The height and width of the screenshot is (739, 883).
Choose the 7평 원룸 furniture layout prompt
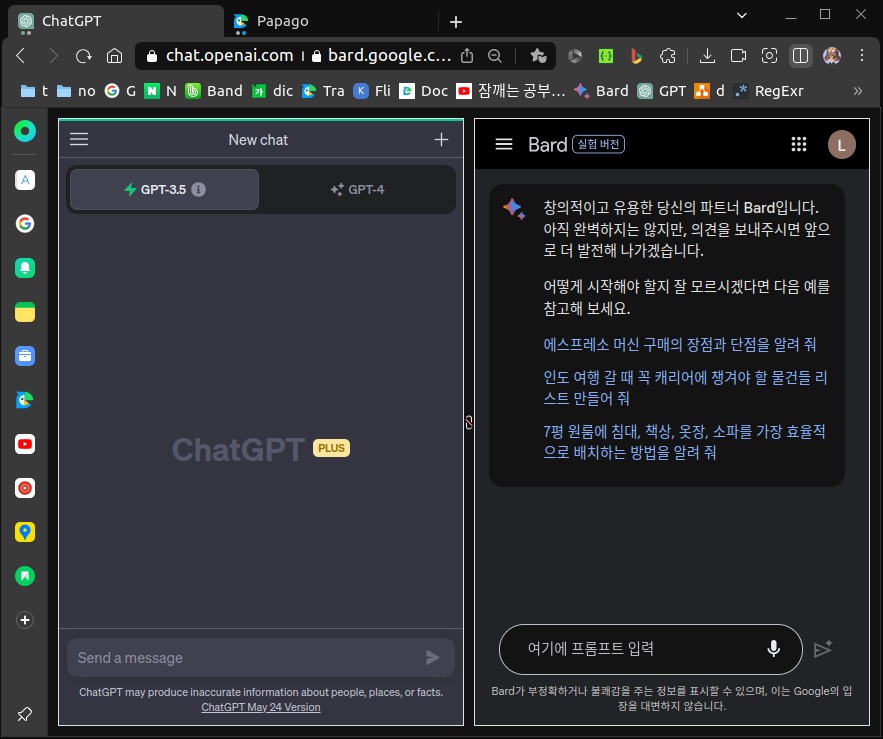point(684,442)
